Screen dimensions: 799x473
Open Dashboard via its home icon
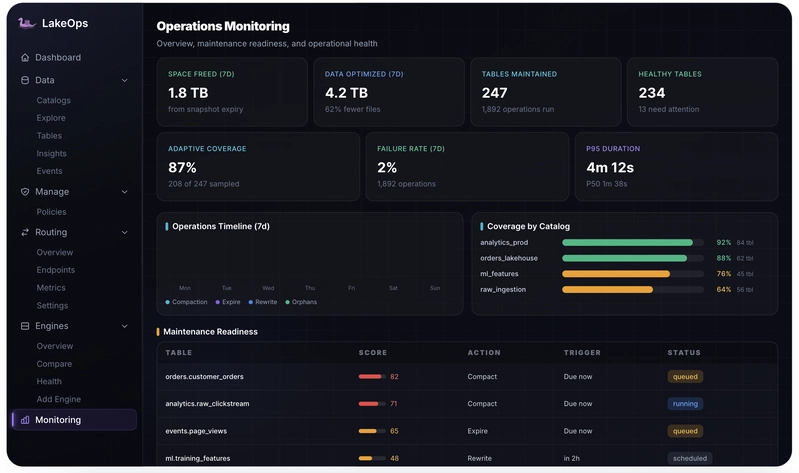[25, 58]
